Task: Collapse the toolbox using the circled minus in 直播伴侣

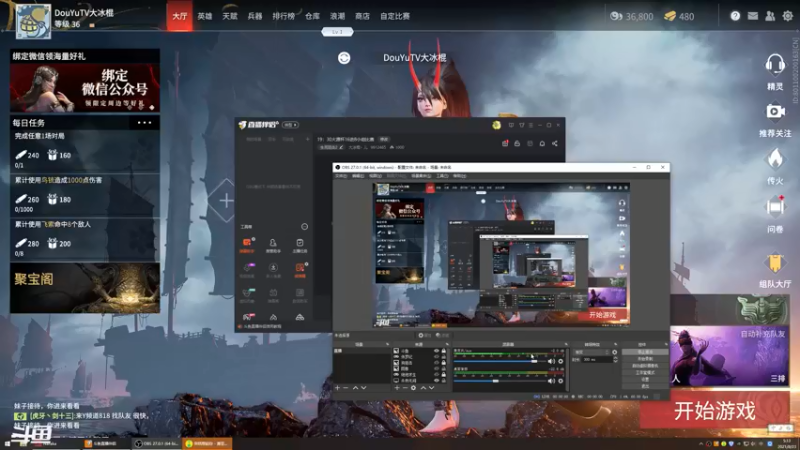Action: [305, 227]
